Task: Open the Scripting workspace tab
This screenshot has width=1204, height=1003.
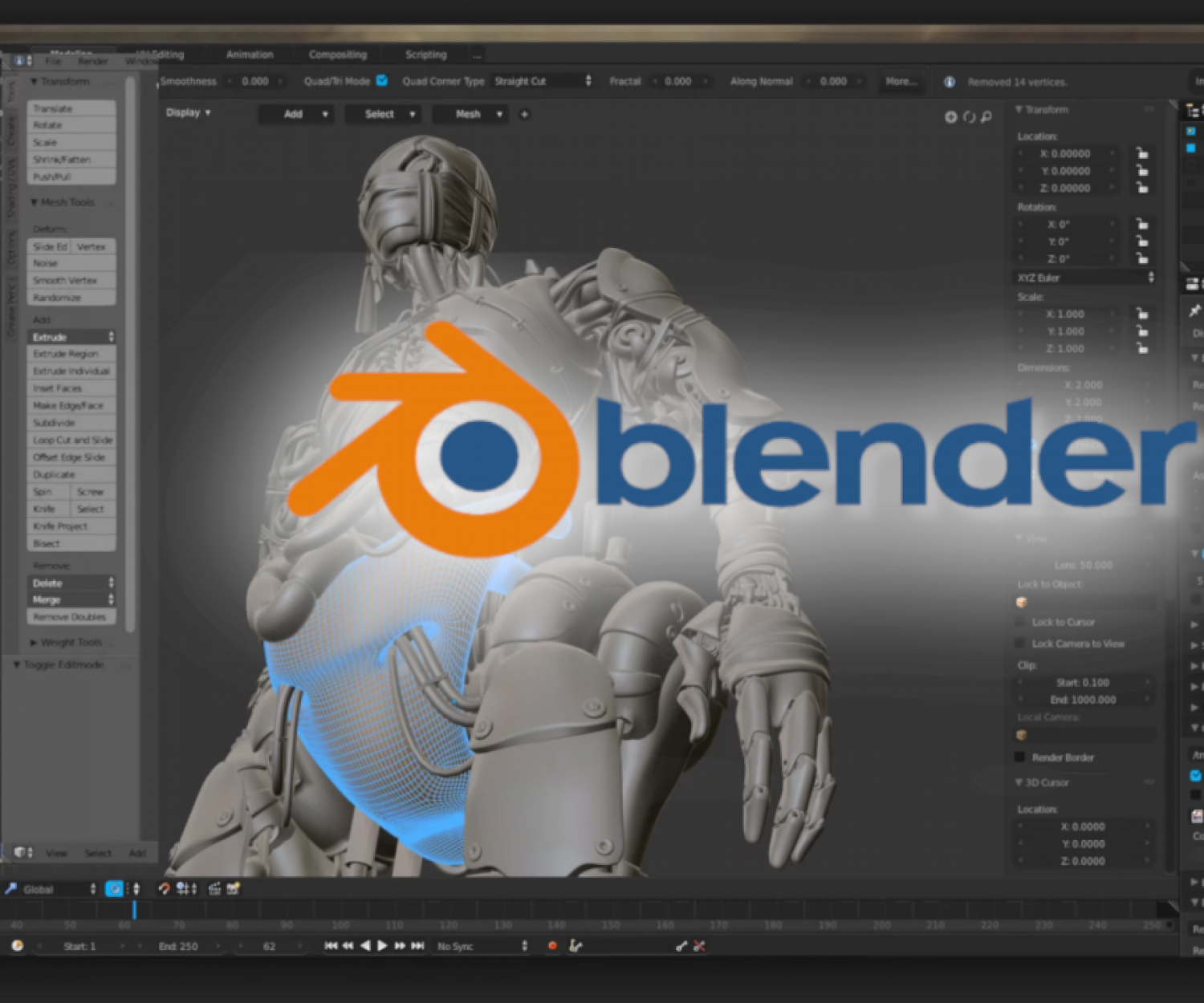Action: coord(425,55)
